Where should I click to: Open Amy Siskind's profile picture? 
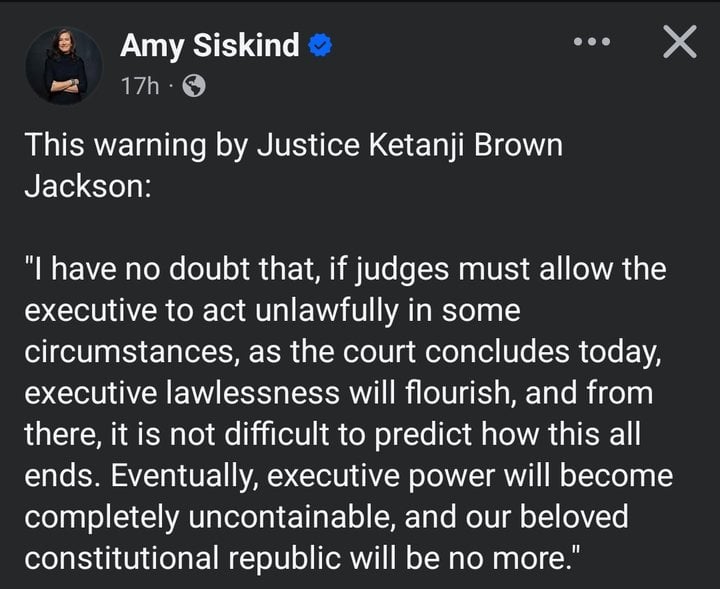(64, 65)
